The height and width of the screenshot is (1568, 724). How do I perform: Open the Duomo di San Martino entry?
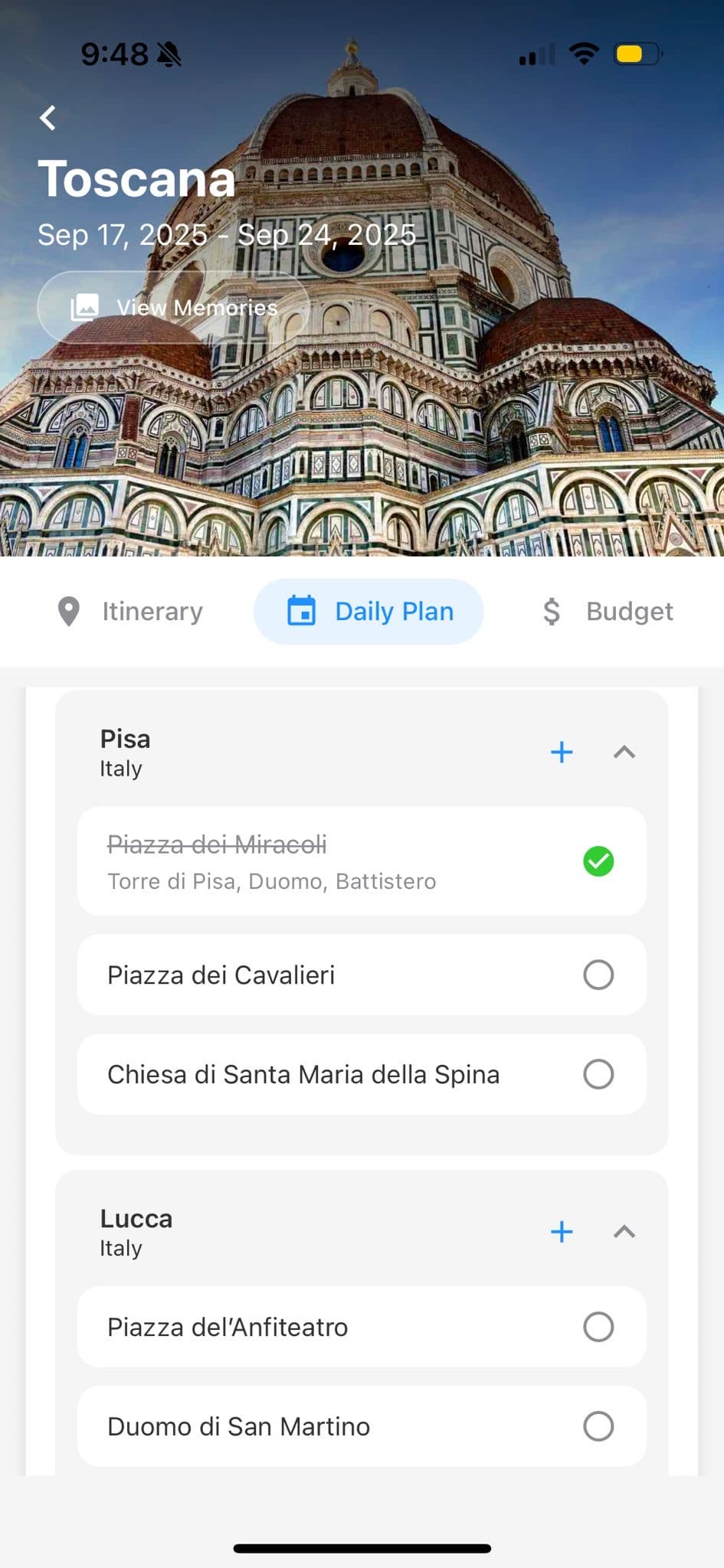(x=239, y=1426)
